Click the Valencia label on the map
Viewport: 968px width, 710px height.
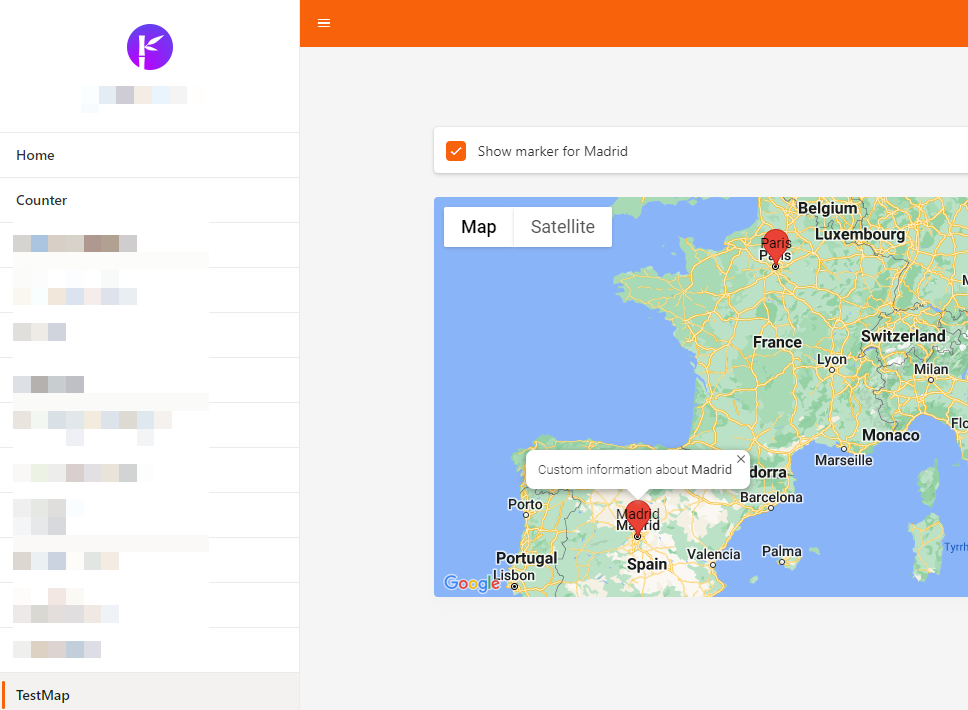pyautogui.click(x=713, y=554)
